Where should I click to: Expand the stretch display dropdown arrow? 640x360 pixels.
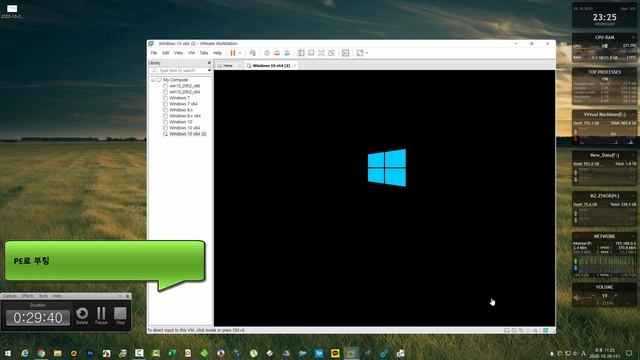[x=367, y=53]
